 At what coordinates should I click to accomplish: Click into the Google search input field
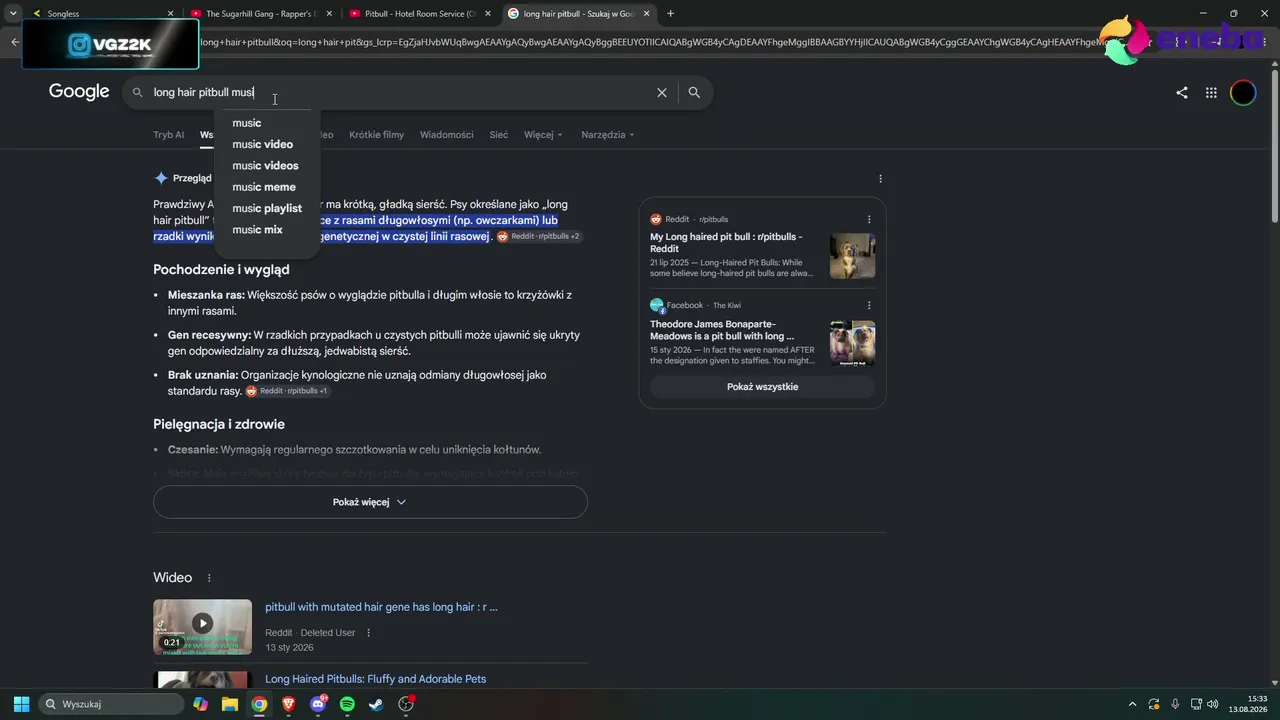click(400, 92)
